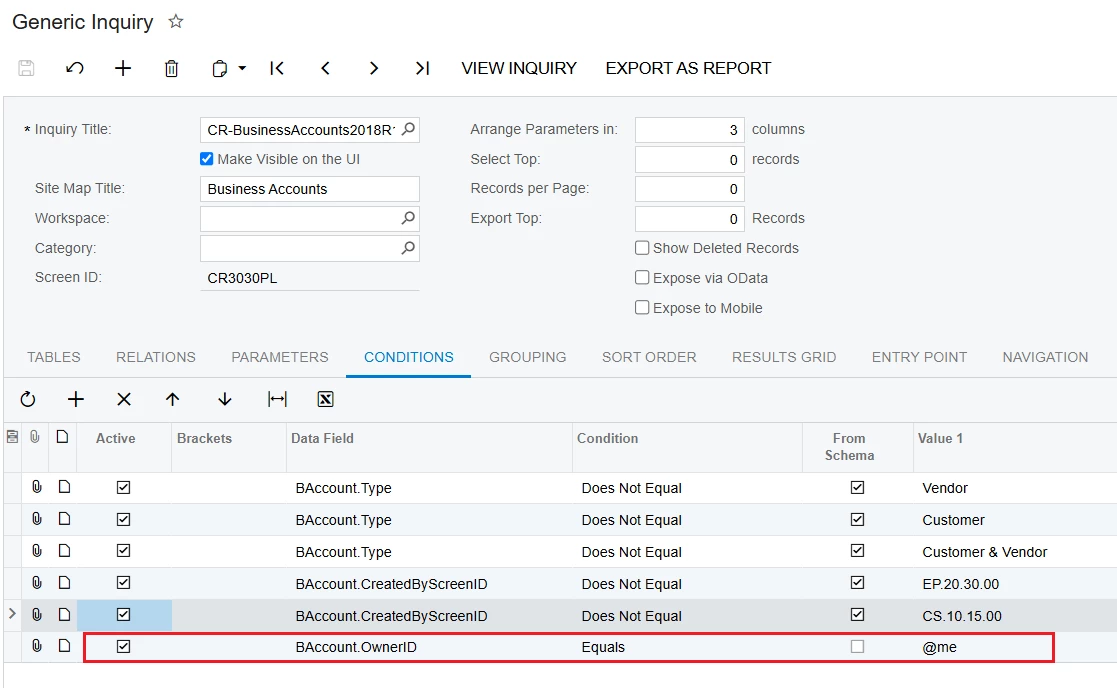The height and width of the screenshot is (688, 1117).
Task: Fit columns width in conditions grid
Action: [x=277, y=400]
